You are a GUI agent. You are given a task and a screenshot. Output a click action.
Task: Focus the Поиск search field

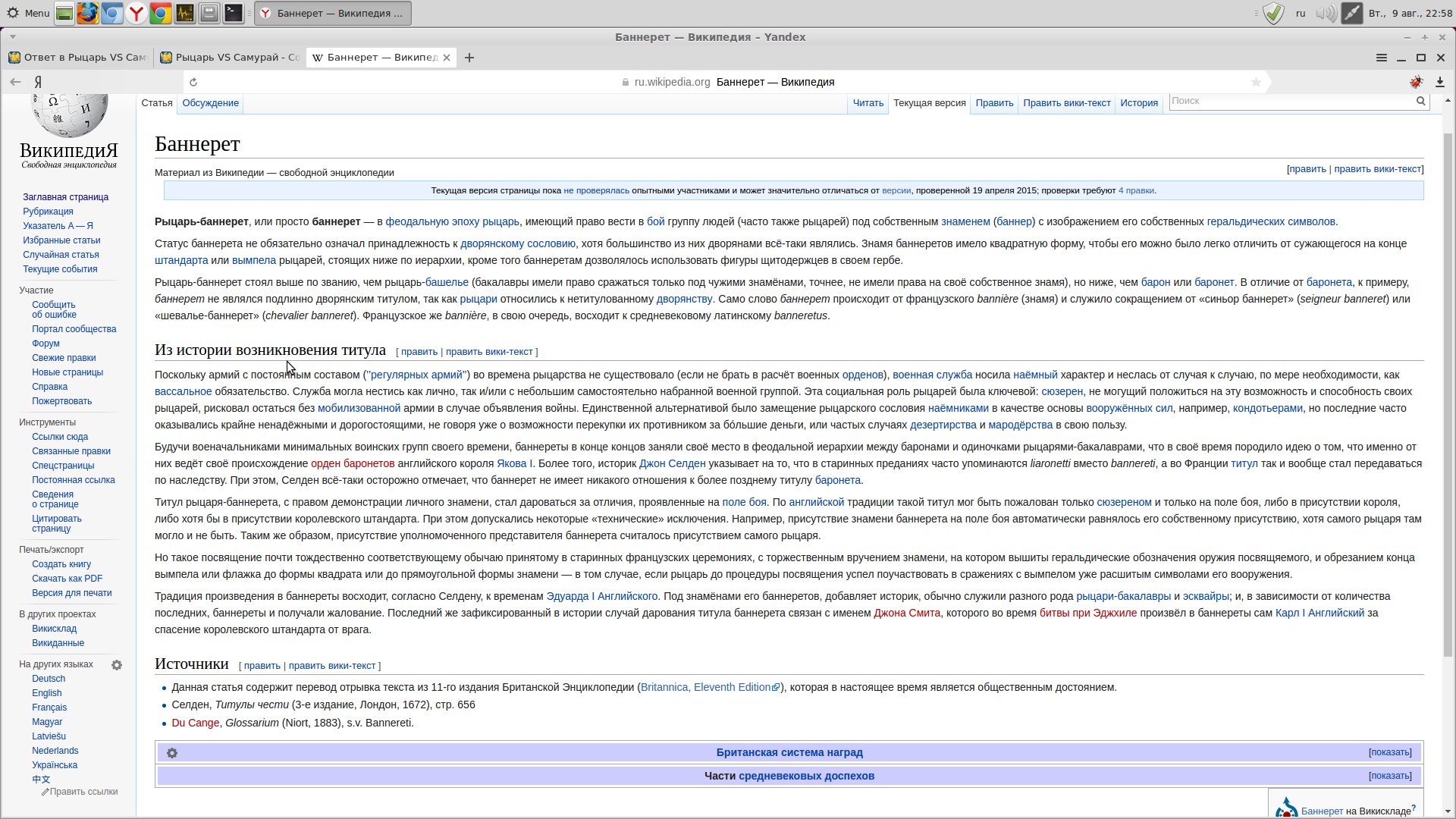point(1291,101)
